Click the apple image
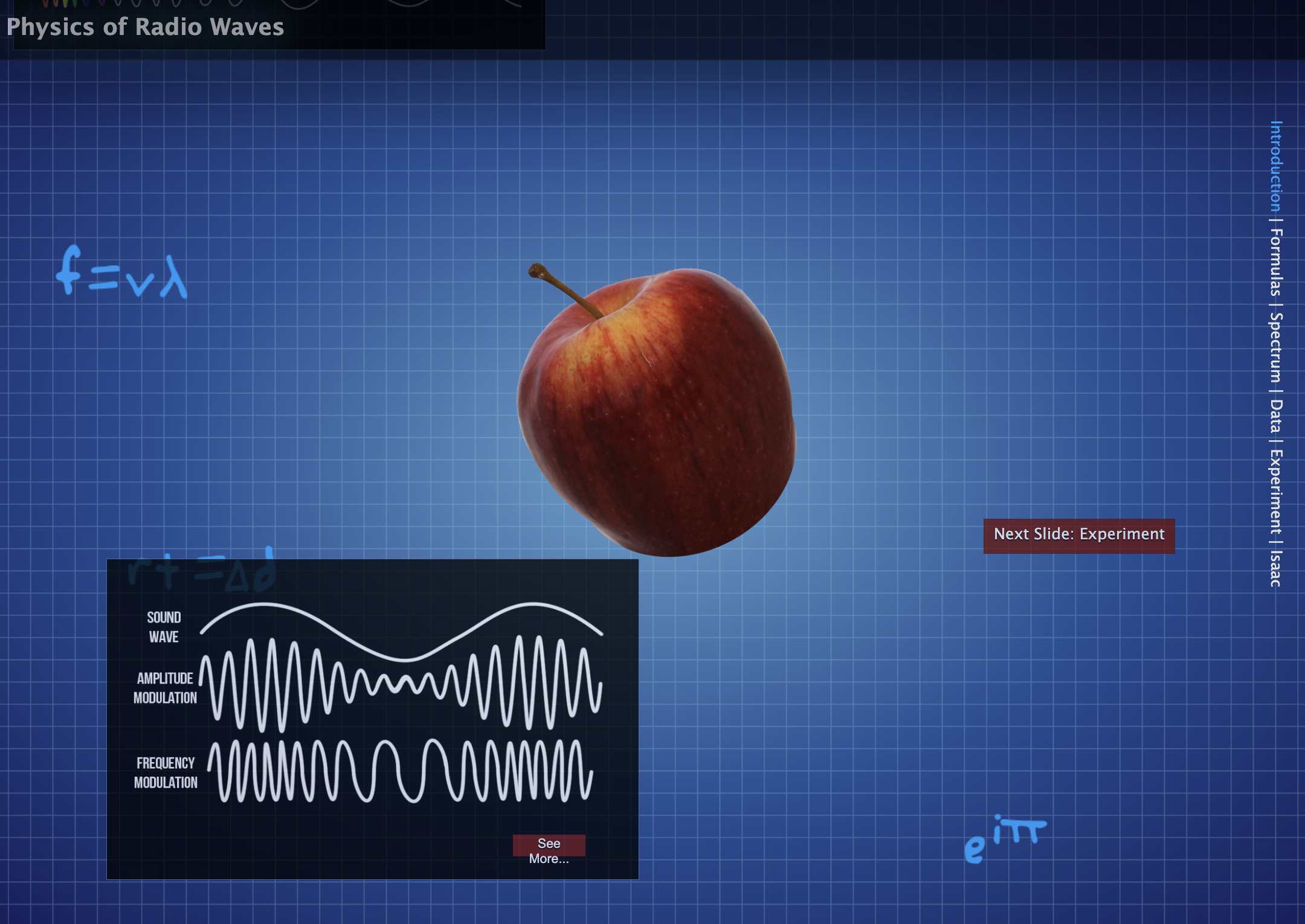The image size is (1305, 924). 659,417
